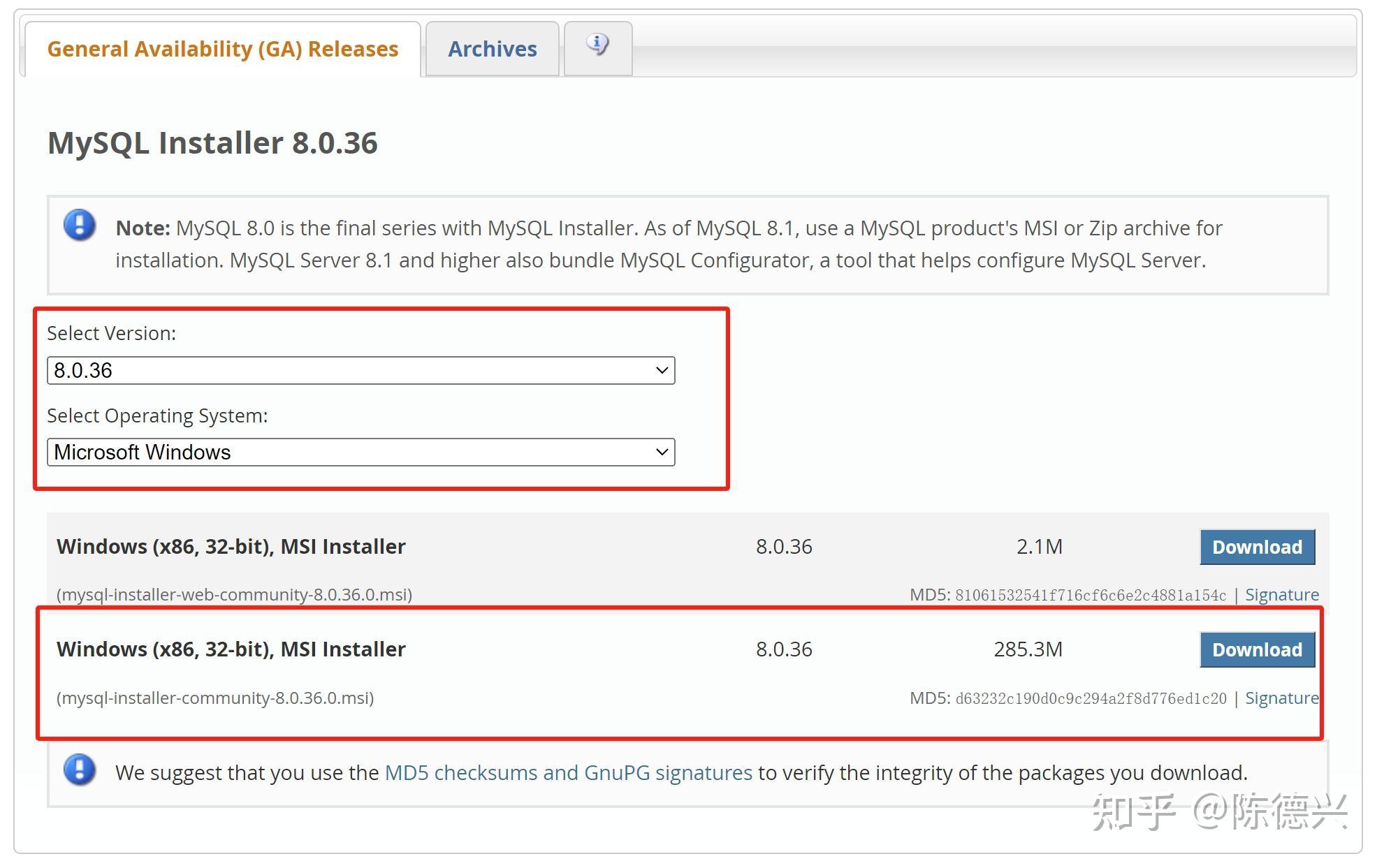Click the MySQL Installer 8.0.36 heading

[x=212, y=143]
